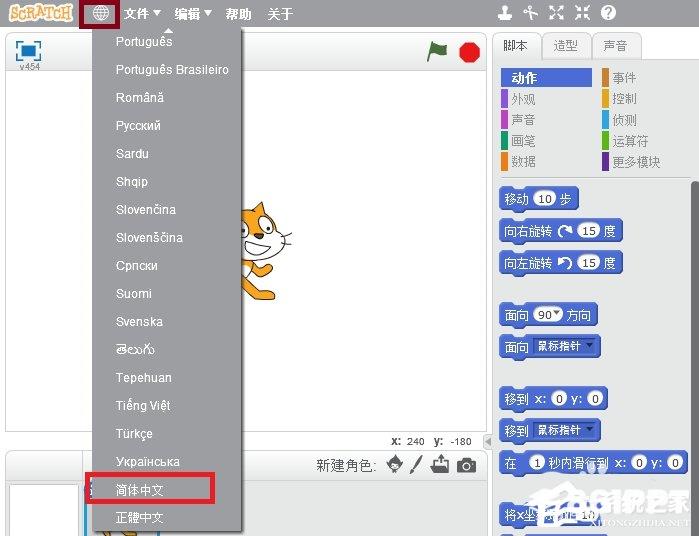
Task: Choose new sprite from library icon
Action: [395, 465]
